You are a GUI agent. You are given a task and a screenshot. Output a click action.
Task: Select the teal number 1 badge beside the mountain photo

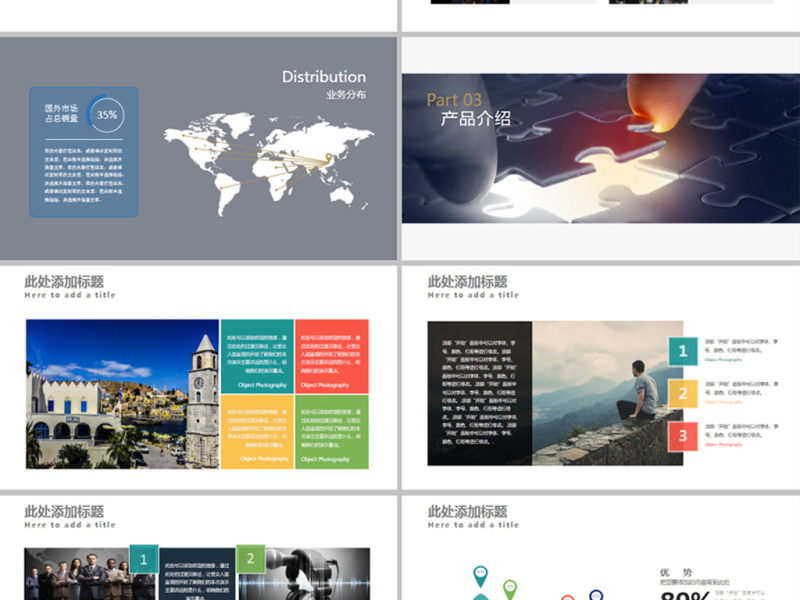[683, 351]
